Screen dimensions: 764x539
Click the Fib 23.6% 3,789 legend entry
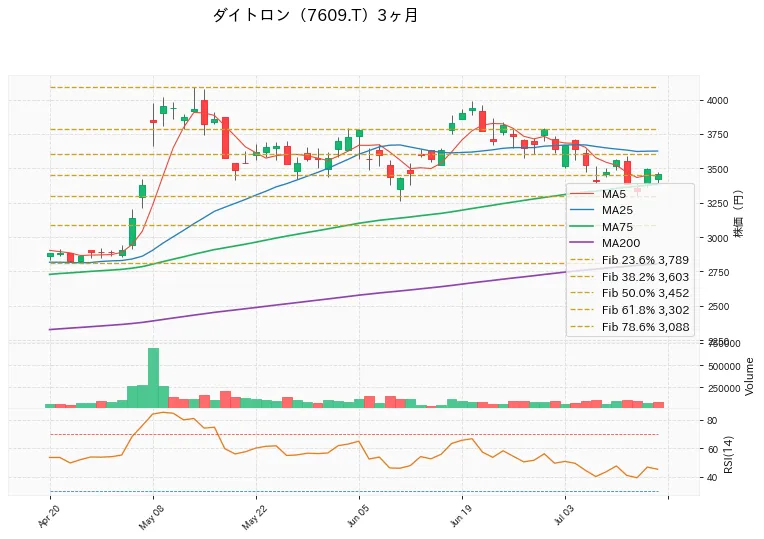coord(630,260)
